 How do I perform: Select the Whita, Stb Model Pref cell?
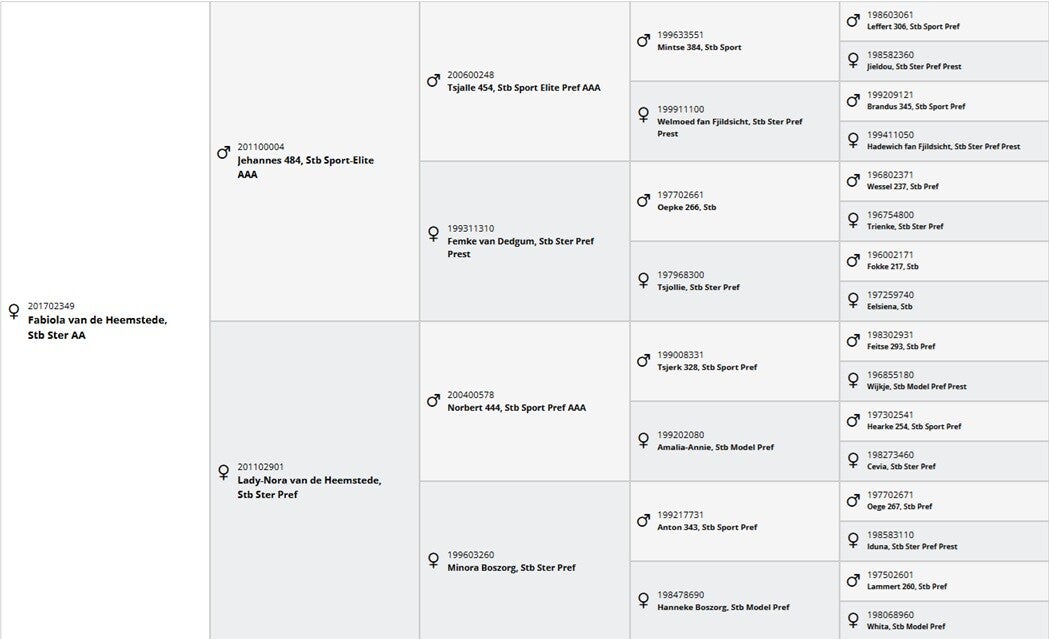[x=906, y=627]
